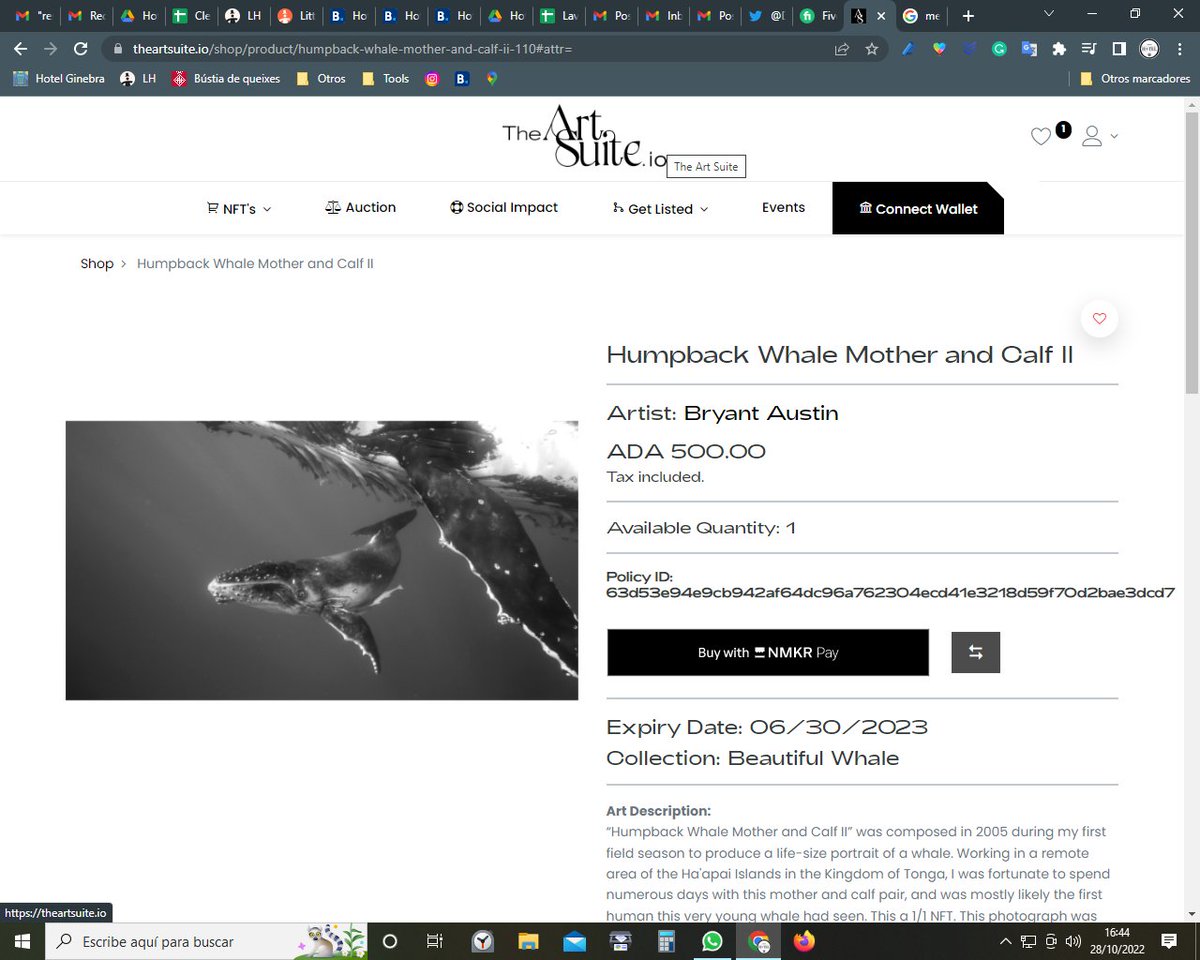Open the Mail app from the taskbar

tap(574, 941)
